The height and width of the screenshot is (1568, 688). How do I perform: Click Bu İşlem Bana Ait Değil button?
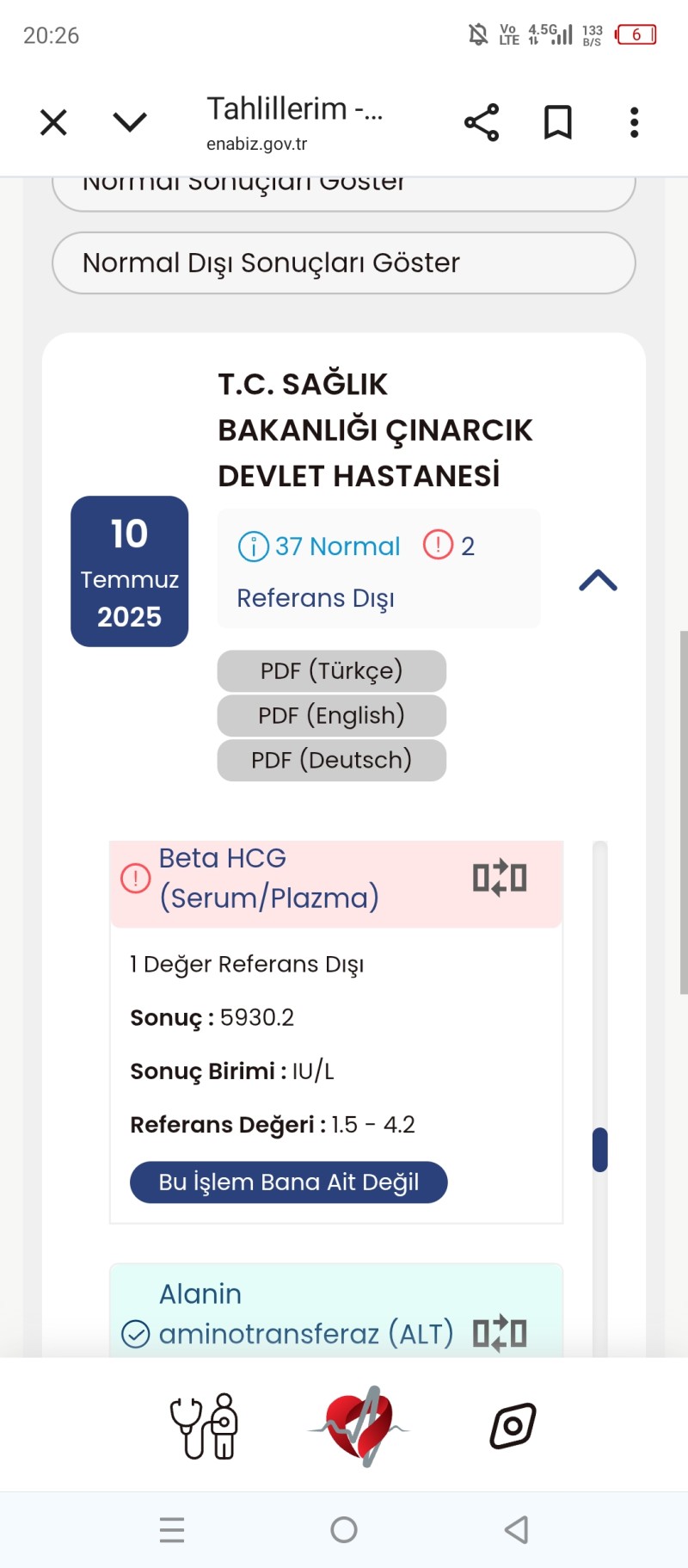(289, 1182)
